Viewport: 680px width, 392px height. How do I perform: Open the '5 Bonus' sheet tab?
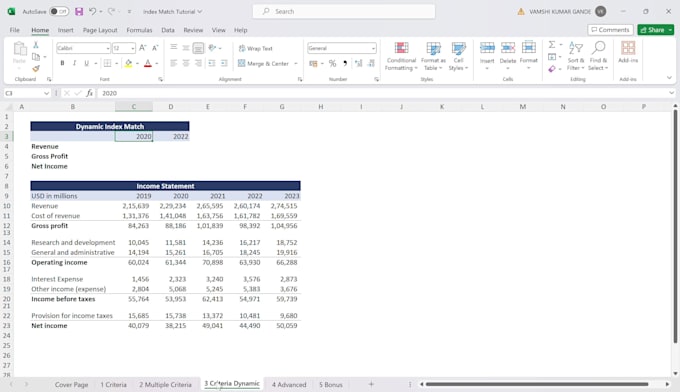click(331, 385)
